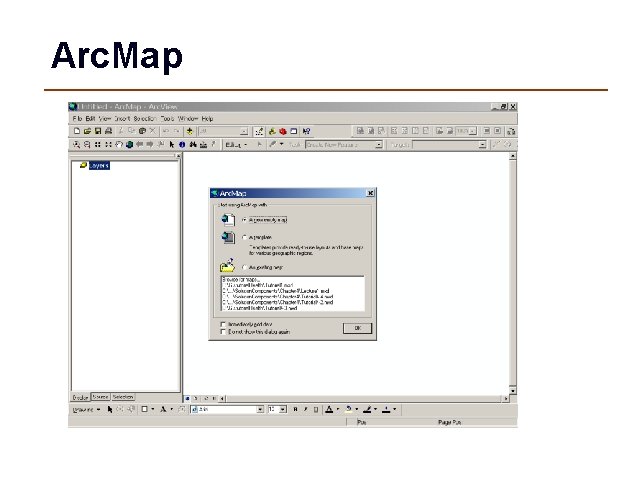Select the Draw toolbar pointer tool

[109, 409]
